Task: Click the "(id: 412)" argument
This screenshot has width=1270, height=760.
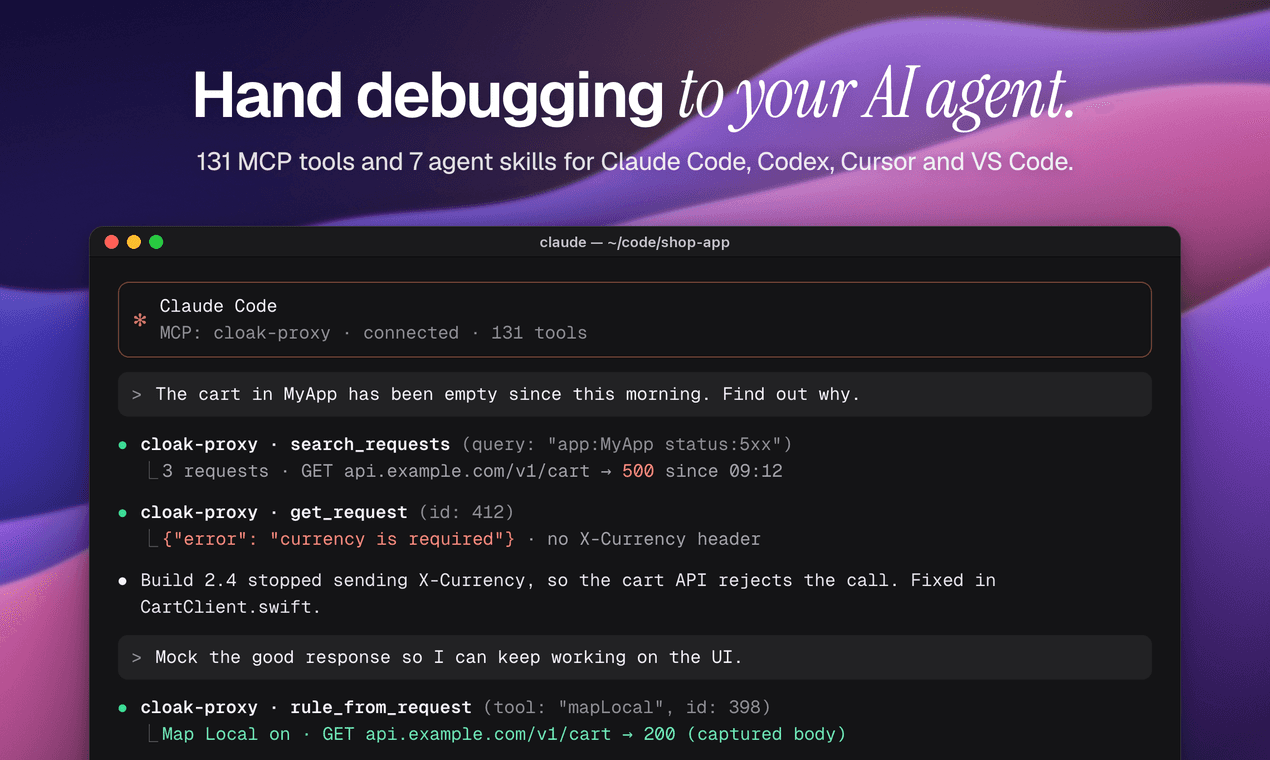Action: tap(466, 512)
